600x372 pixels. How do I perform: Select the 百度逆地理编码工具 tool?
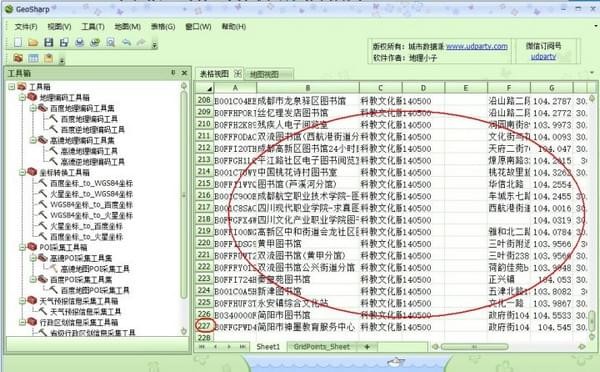tap(93, 130)
